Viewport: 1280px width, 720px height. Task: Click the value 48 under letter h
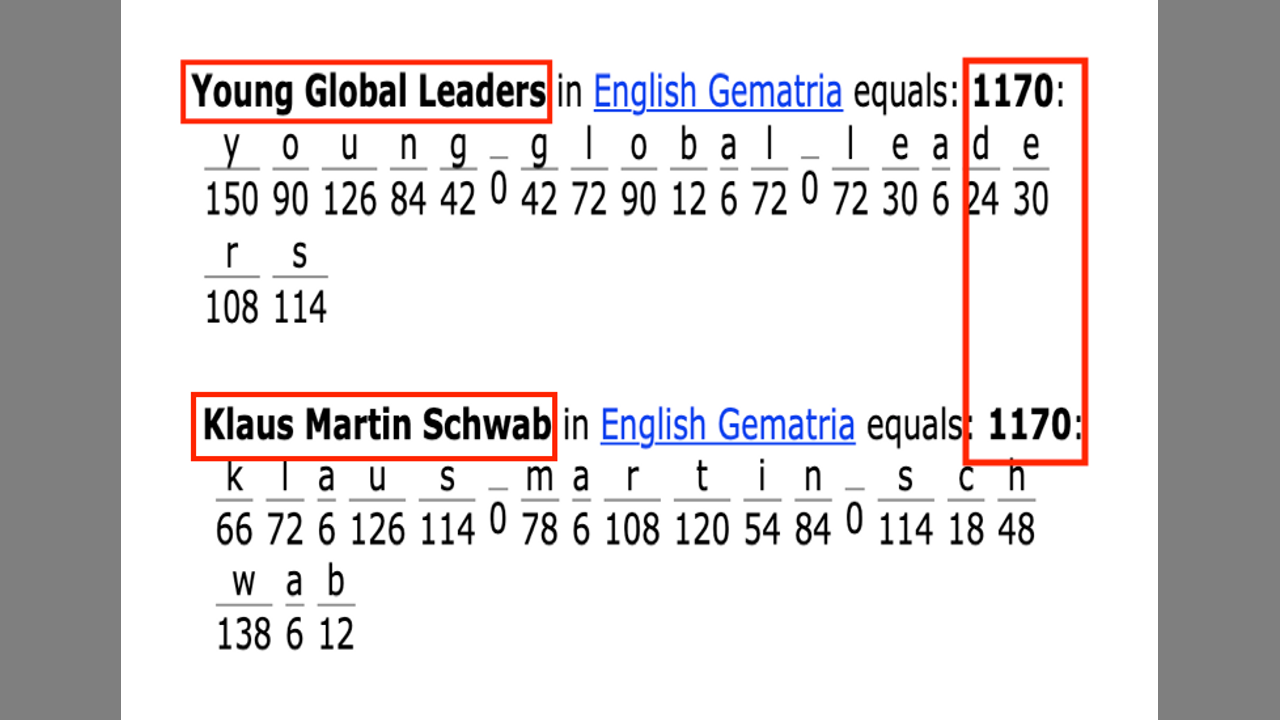[1016, 530]
